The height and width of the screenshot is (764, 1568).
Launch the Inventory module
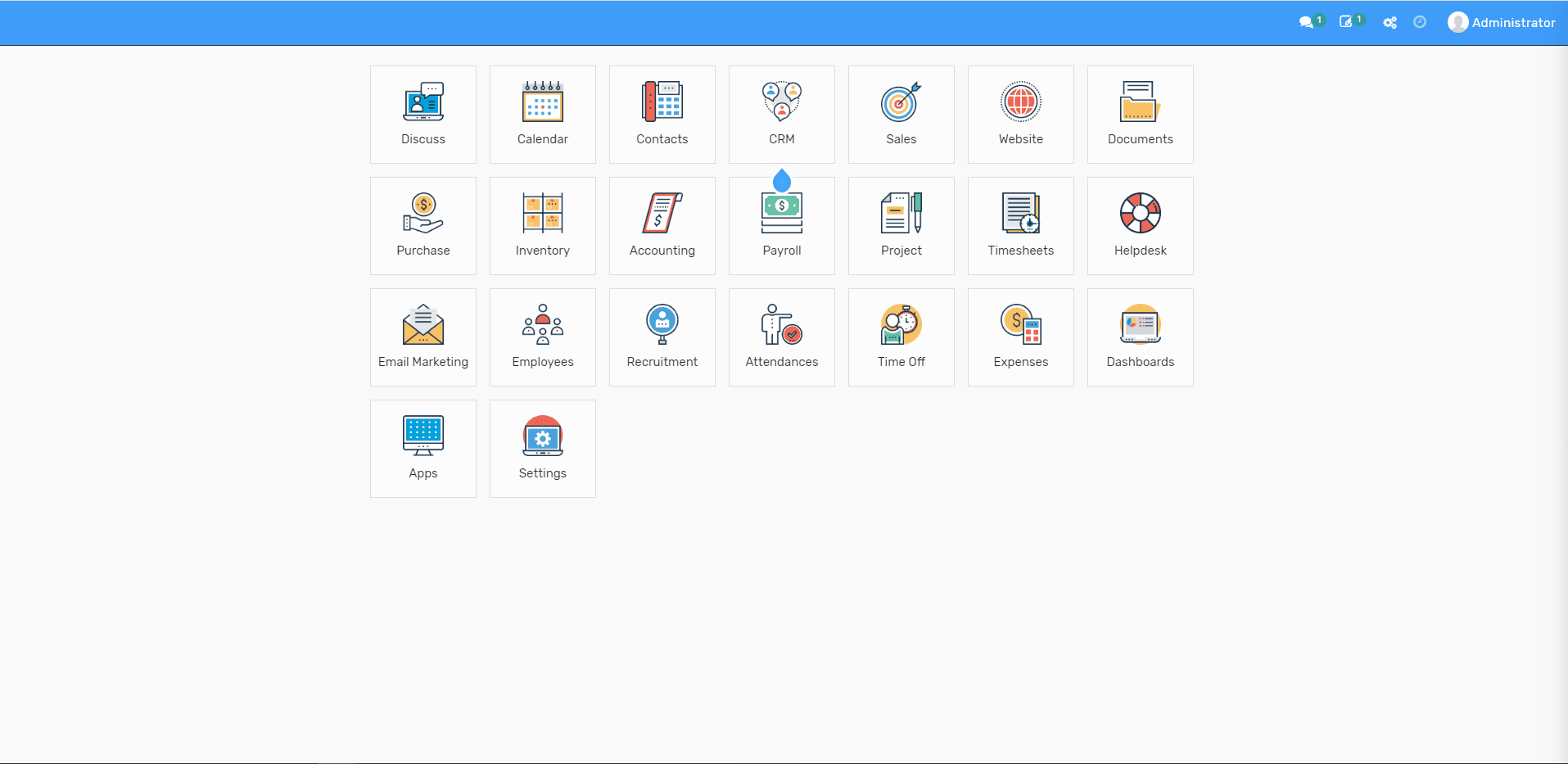tap(542, 226)
